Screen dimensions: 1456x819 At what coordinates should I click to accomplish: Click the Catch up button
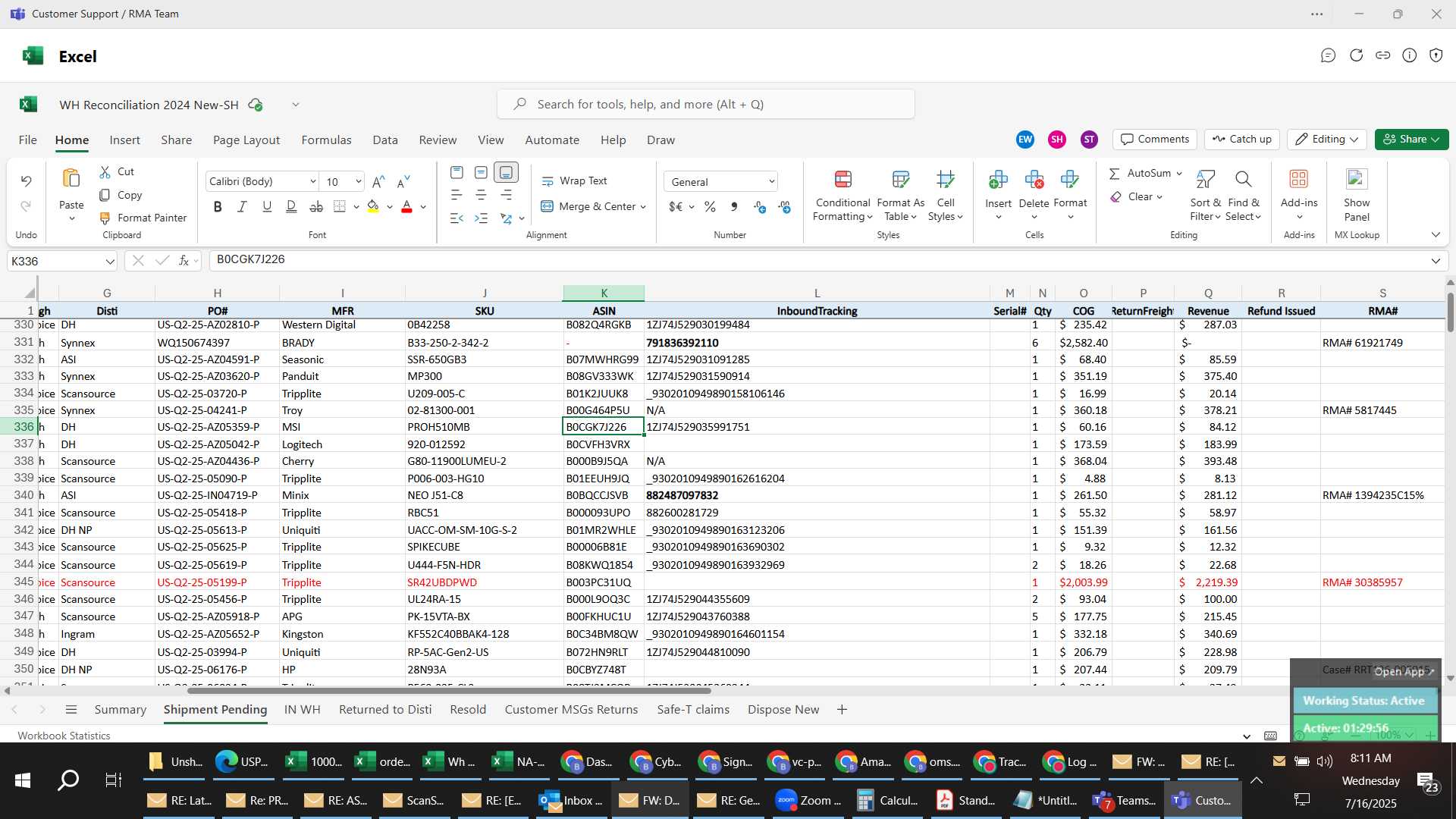point(1242,140)
